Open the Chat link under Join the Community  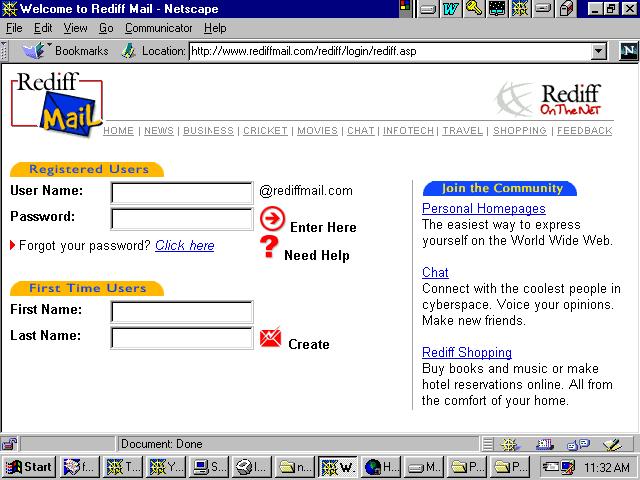pos(435,272)
